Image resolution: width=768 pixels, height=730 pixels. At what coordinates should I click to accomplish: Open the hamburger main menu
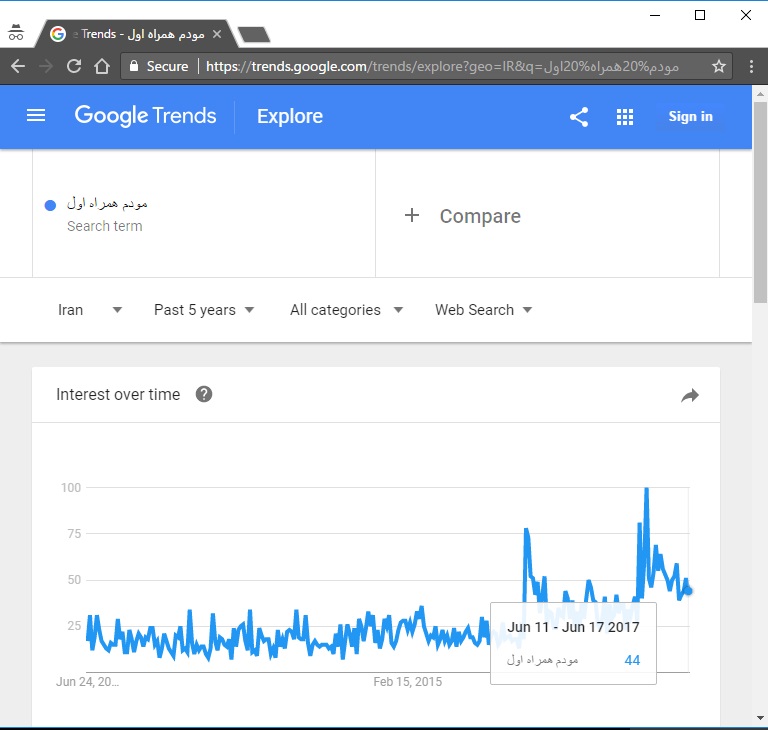36,116
